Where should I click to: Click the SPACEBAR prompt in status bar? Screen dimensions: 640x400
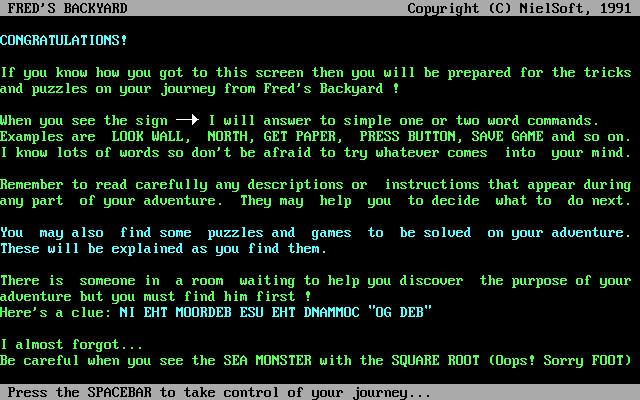coord(219,392)
